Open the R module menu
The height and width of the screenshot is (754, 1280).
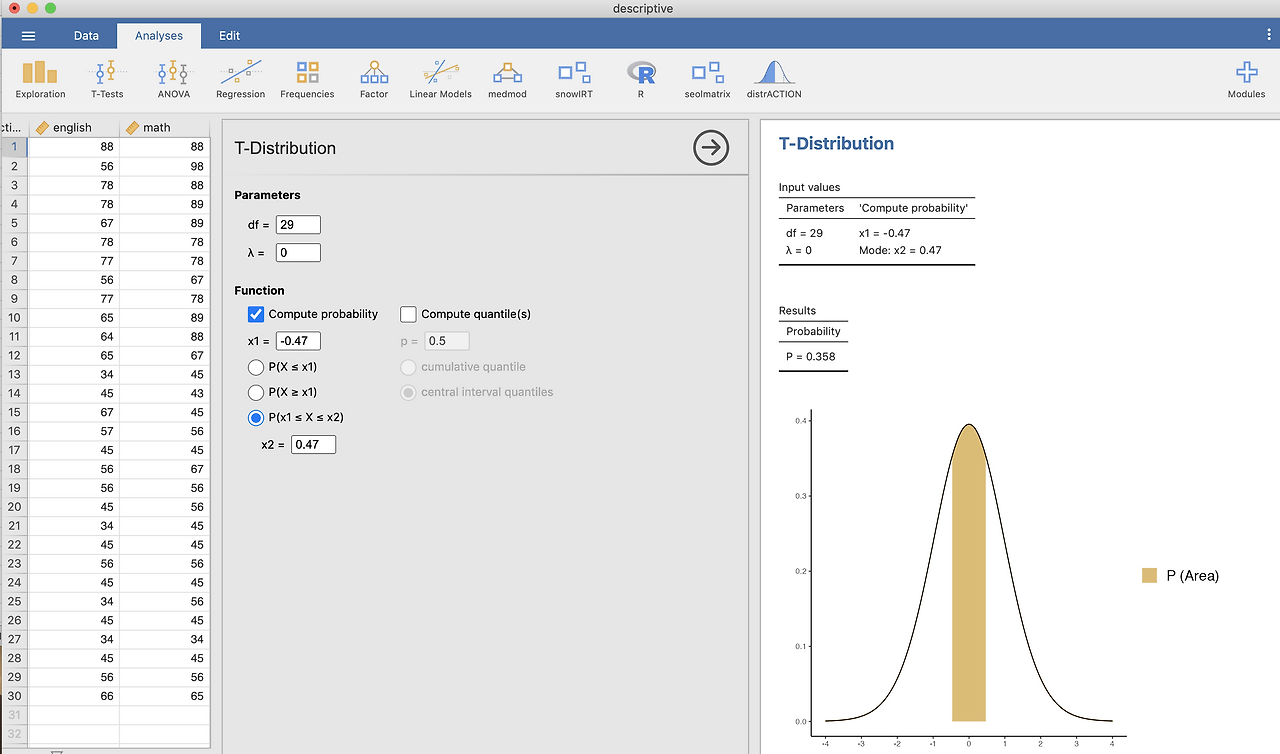tap(641, 79)
